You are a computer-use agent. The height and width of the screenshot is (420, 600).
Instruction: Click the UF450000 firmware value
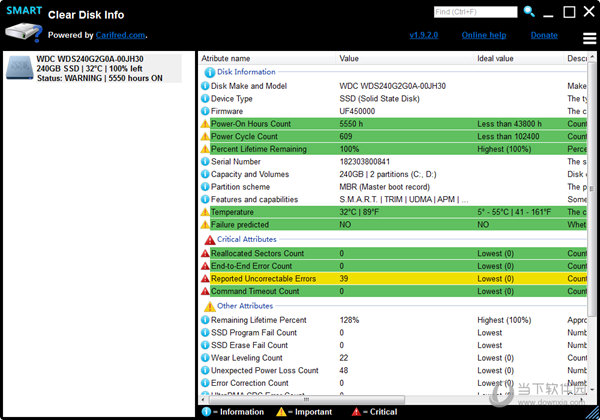point(357,111)
